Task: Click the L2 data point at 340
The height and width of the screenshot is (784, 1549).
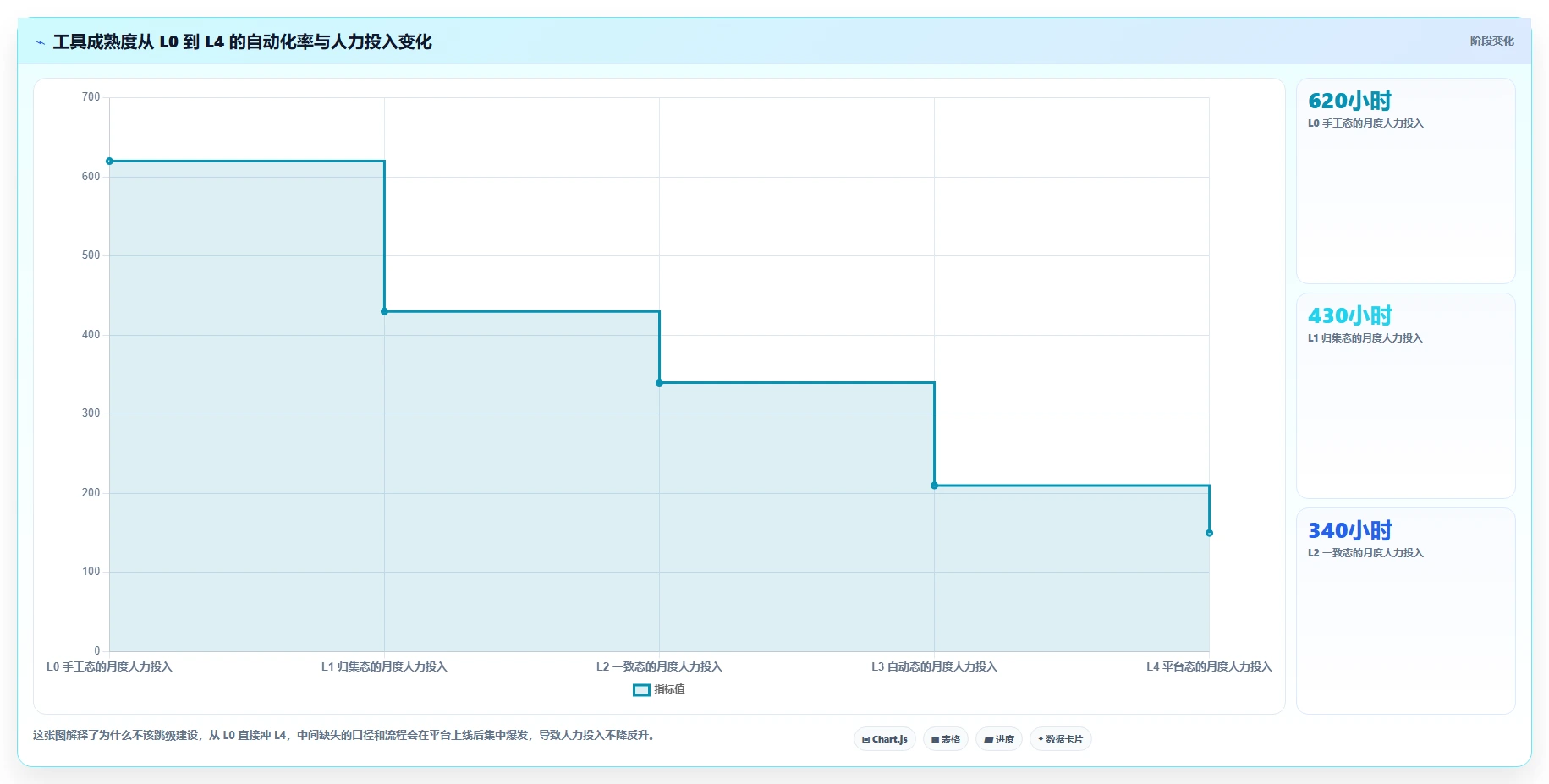Action: (x=659, y=382)
